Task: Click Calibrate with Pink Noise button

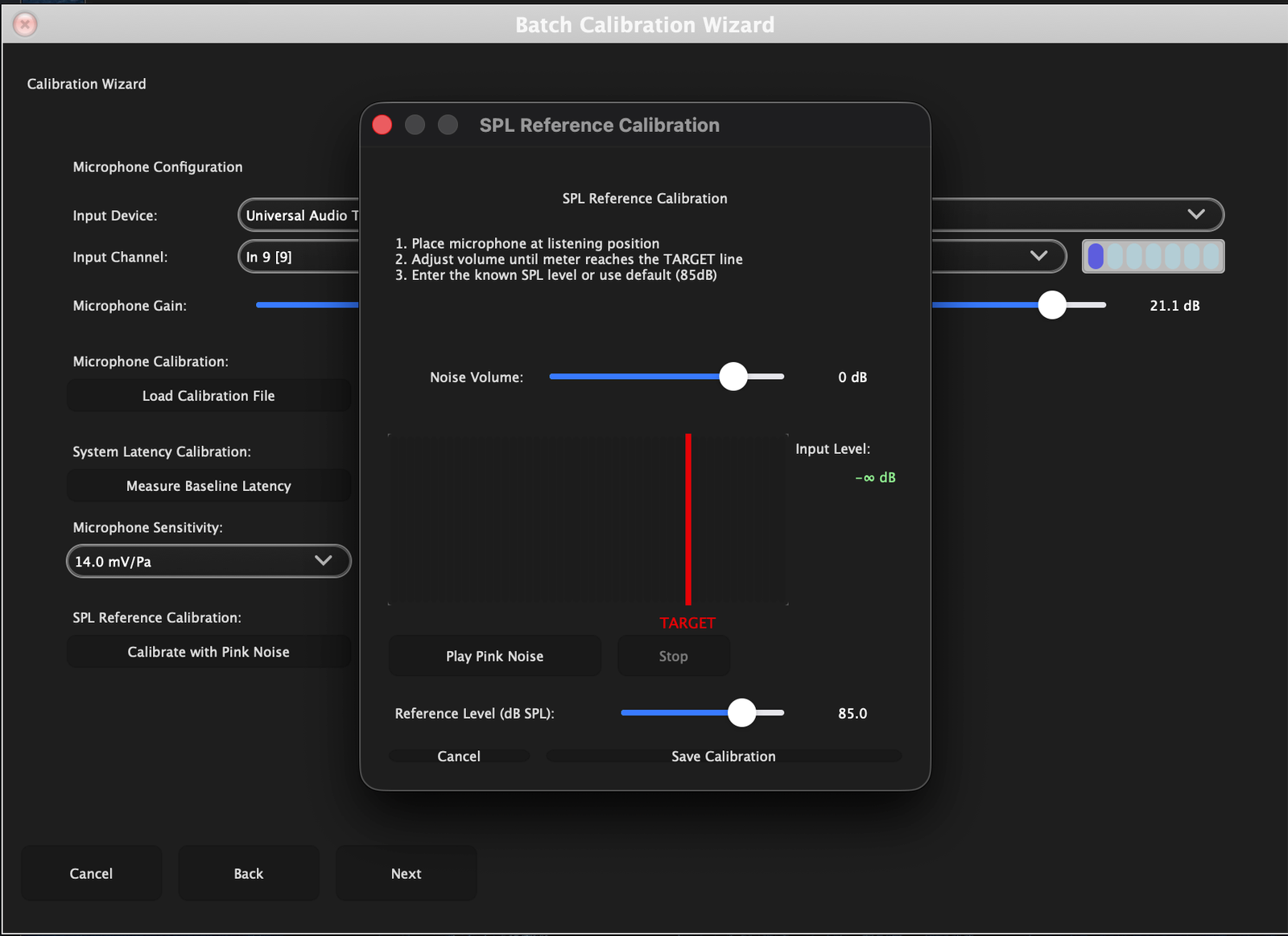Action: click(x=208, y=652)
